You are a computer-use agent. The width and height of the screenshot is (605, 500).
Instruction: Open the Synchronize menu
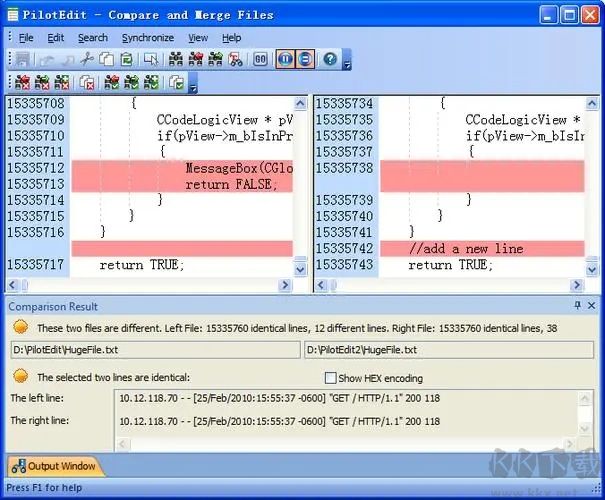tap(147, 38)
